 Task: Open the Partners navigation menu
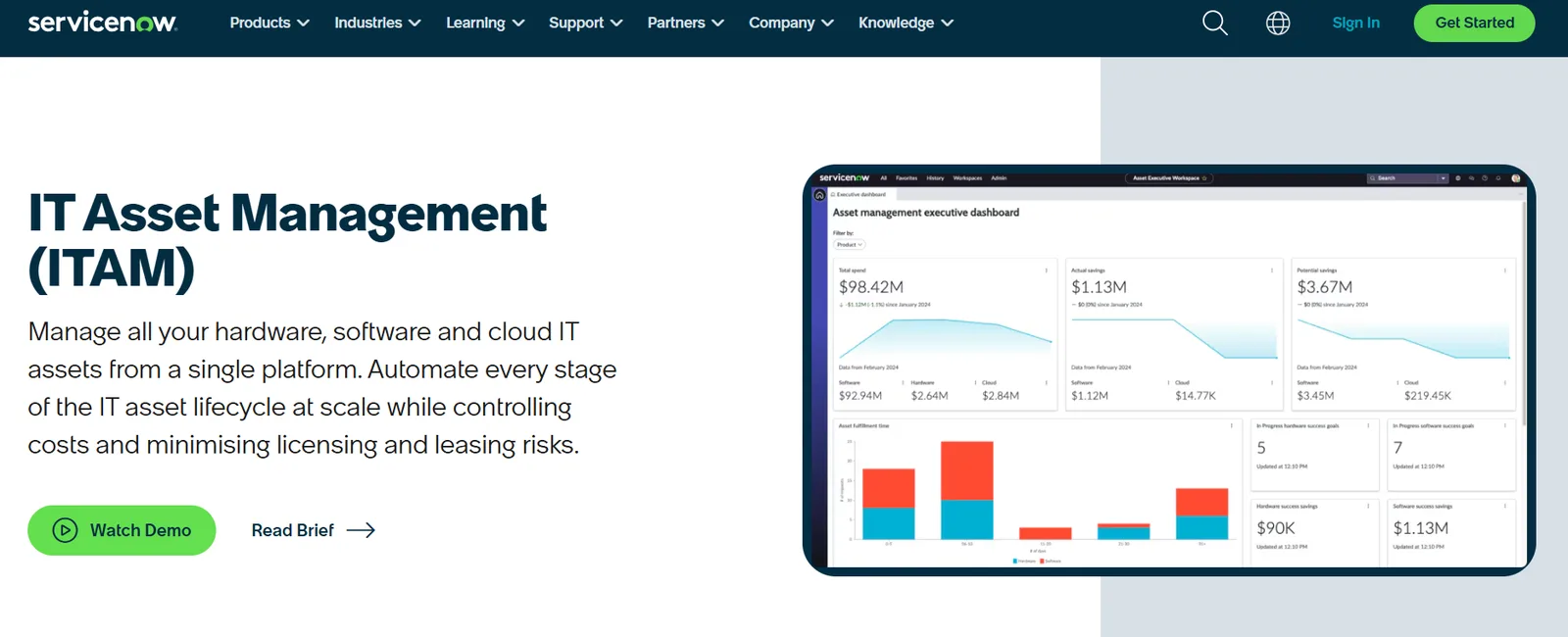tap(686, 23)
